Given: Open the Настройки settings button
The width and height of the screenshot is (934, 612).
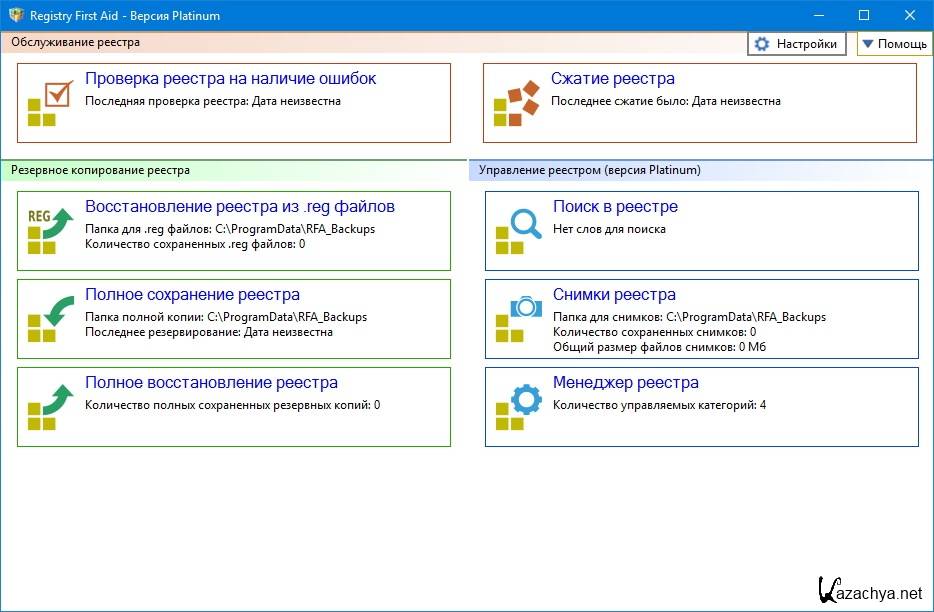Looking at the screenshot, I should [796, 44].
